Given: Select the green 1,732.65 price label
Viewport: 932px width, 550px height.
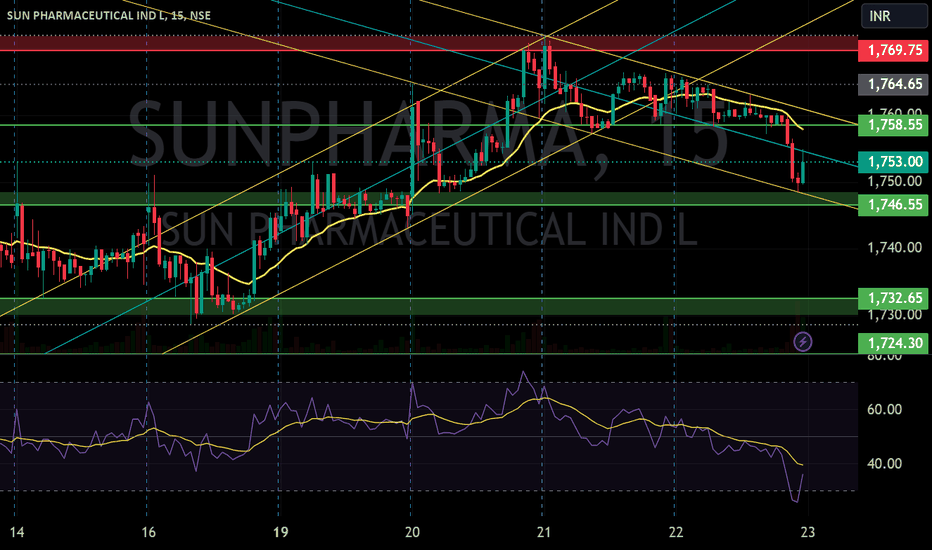Looking at the screenshot, I should (895, 298).
